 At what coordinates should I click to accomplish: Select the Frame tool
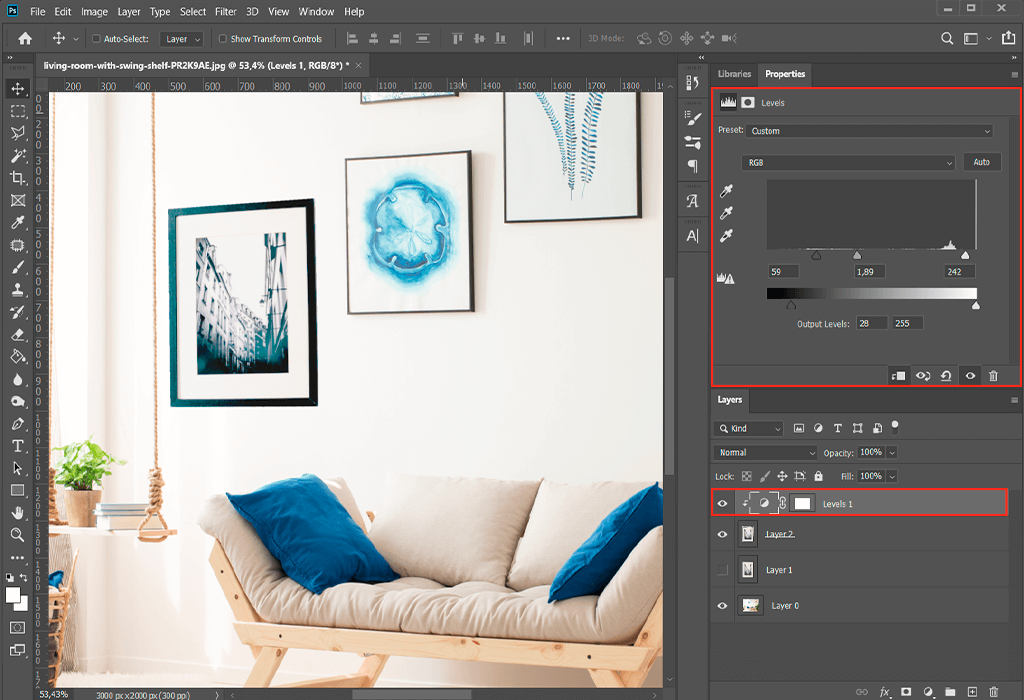(x=18, y=200)
